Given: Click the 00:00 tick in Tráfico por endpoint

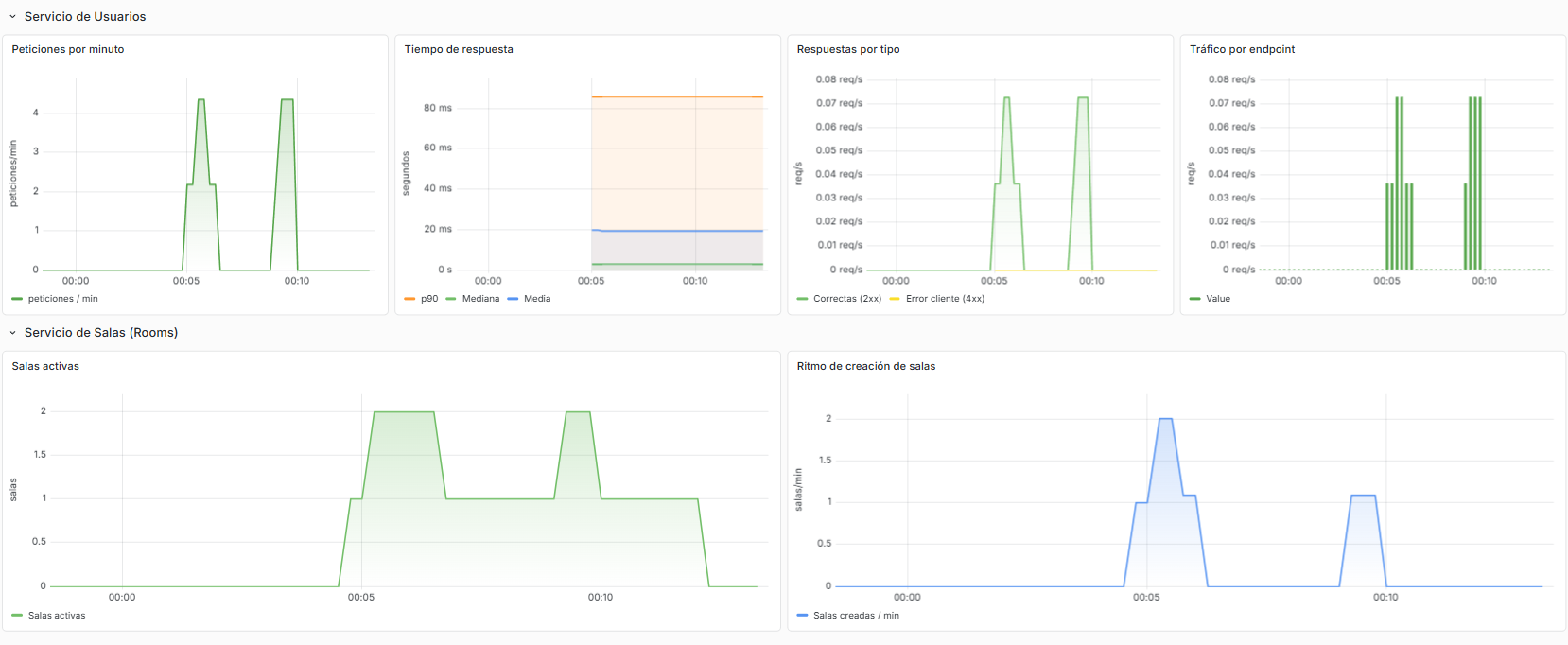Looking at the screenshot, I should click(1288, 281).
